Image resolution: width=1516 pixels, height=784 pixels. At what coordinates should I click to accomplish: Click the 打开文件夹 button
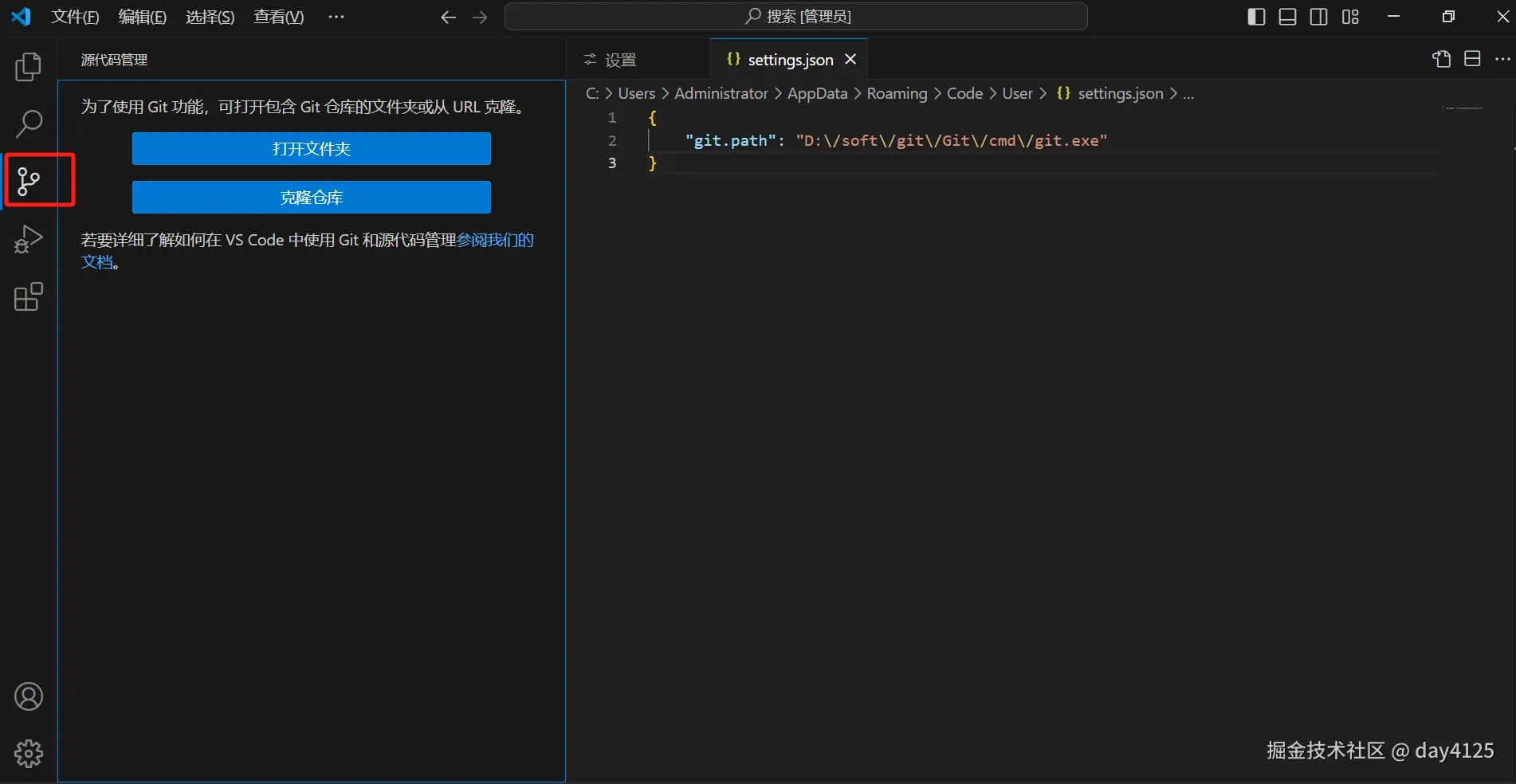311,149
